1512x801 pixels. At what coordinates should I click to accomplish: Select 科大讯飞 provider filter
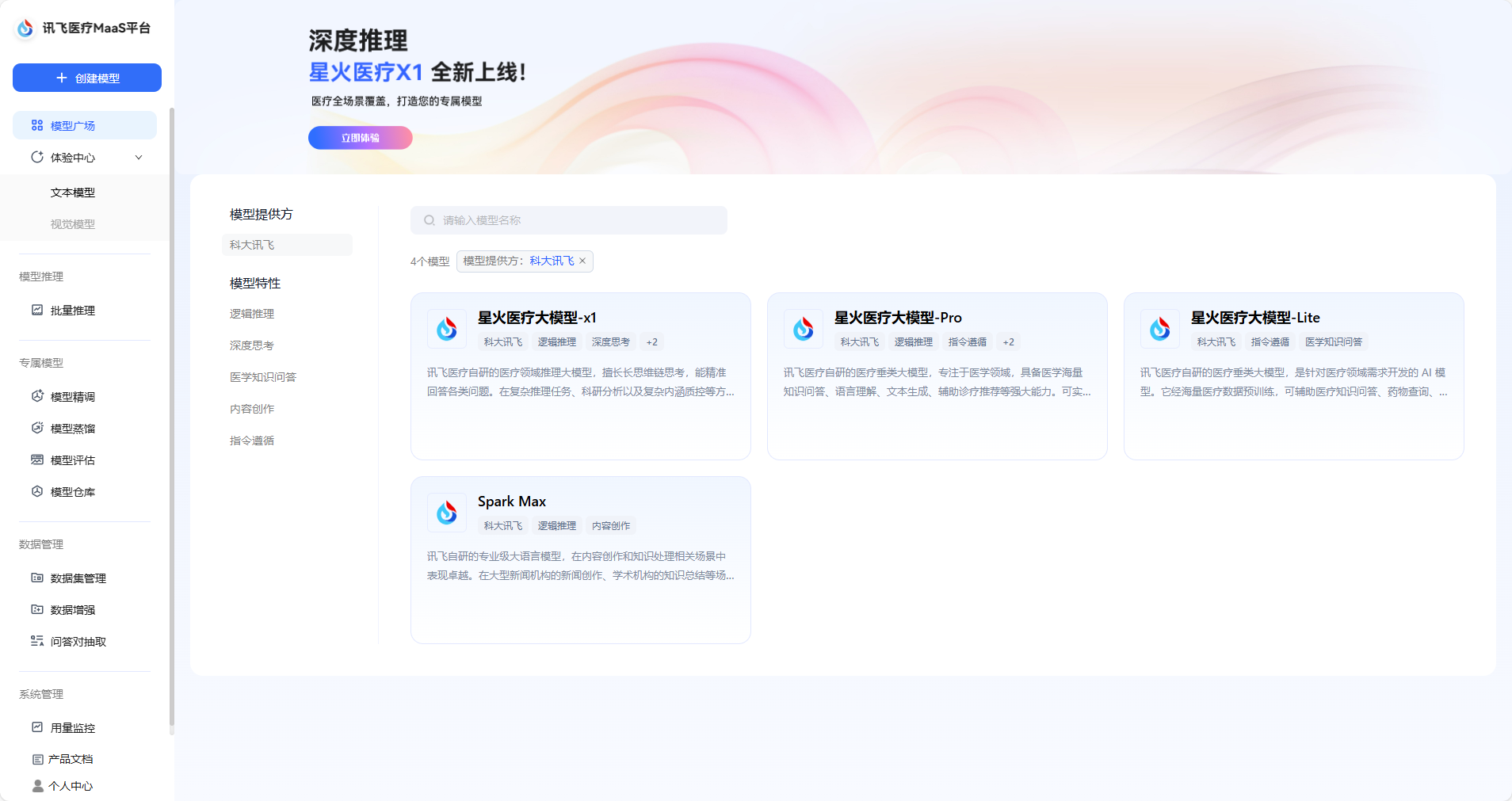(x=288, y=245)
